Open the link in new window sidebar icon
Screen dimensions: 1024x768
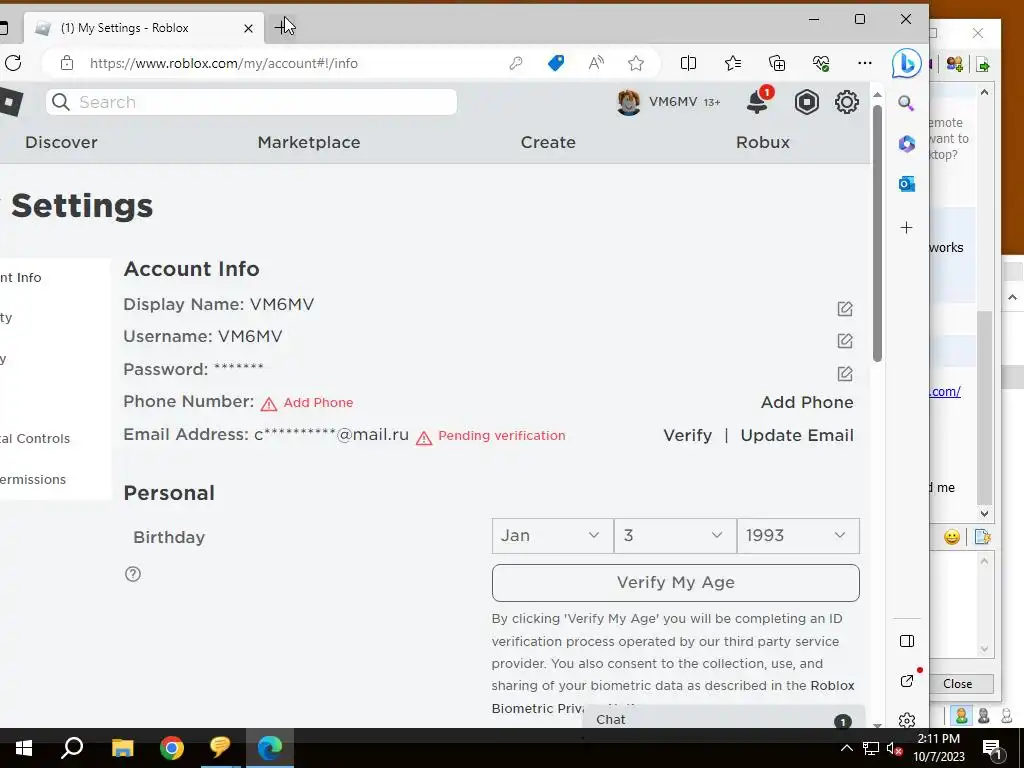906,681
